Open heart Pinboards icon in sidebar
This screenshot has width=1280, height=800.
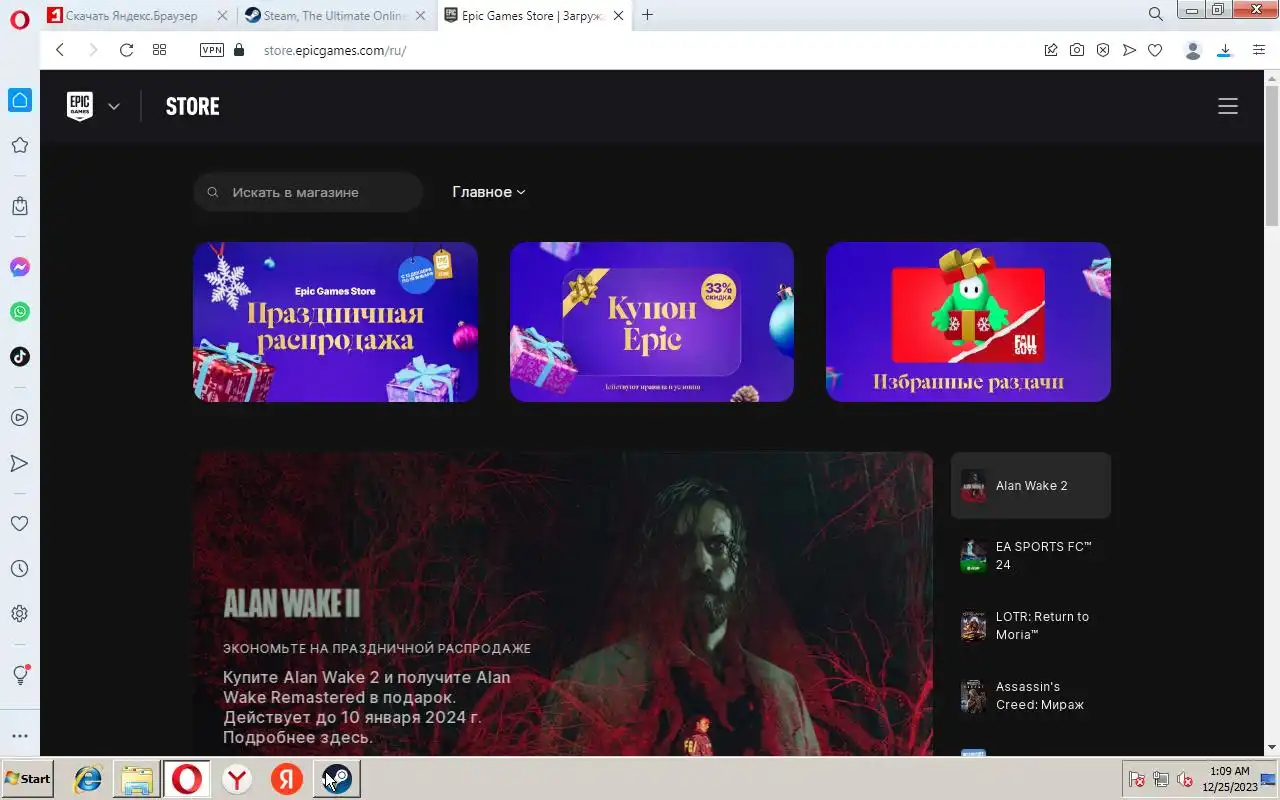click(19, 523)
